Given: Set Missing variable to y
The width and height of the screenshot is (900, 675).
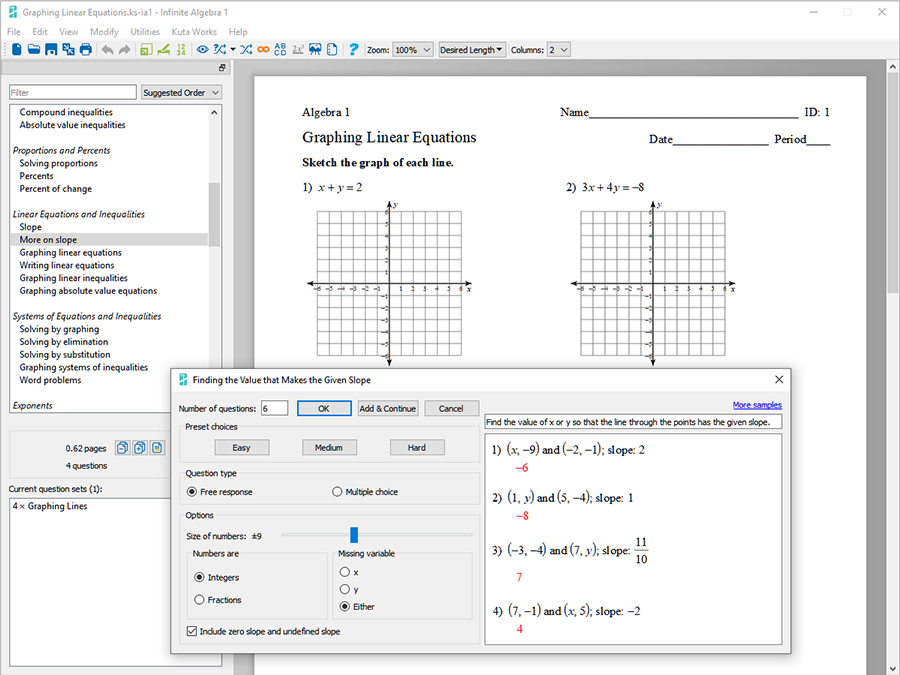Looking at the screenshot, I should (344, 589).
